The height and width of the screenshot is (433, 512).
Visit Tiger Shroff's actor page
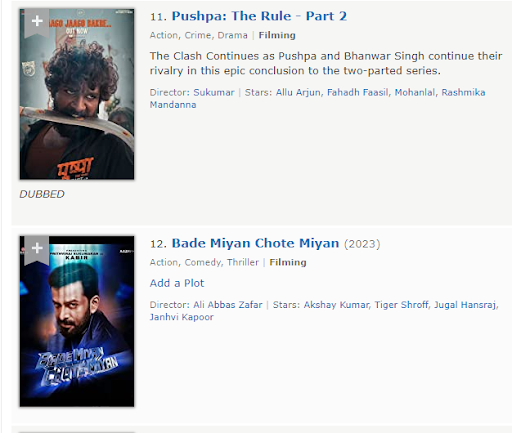point(402,305)
